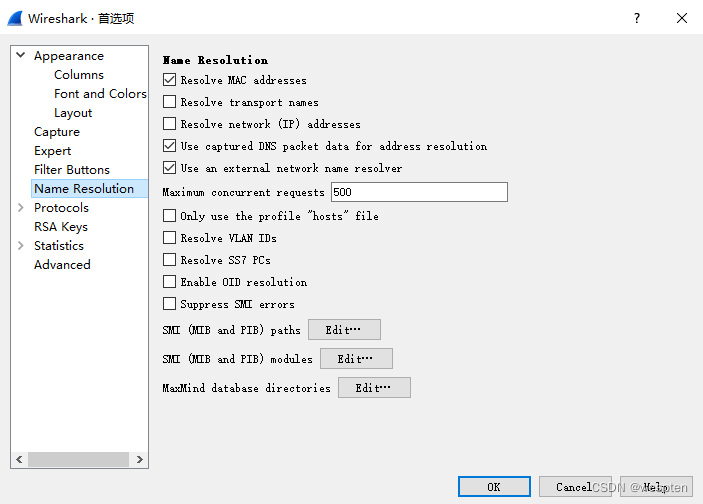Screen dimensions: 703x504
Task: Expand the Protocols tree section
Action: pyautogui.click(x=21, y=208)
